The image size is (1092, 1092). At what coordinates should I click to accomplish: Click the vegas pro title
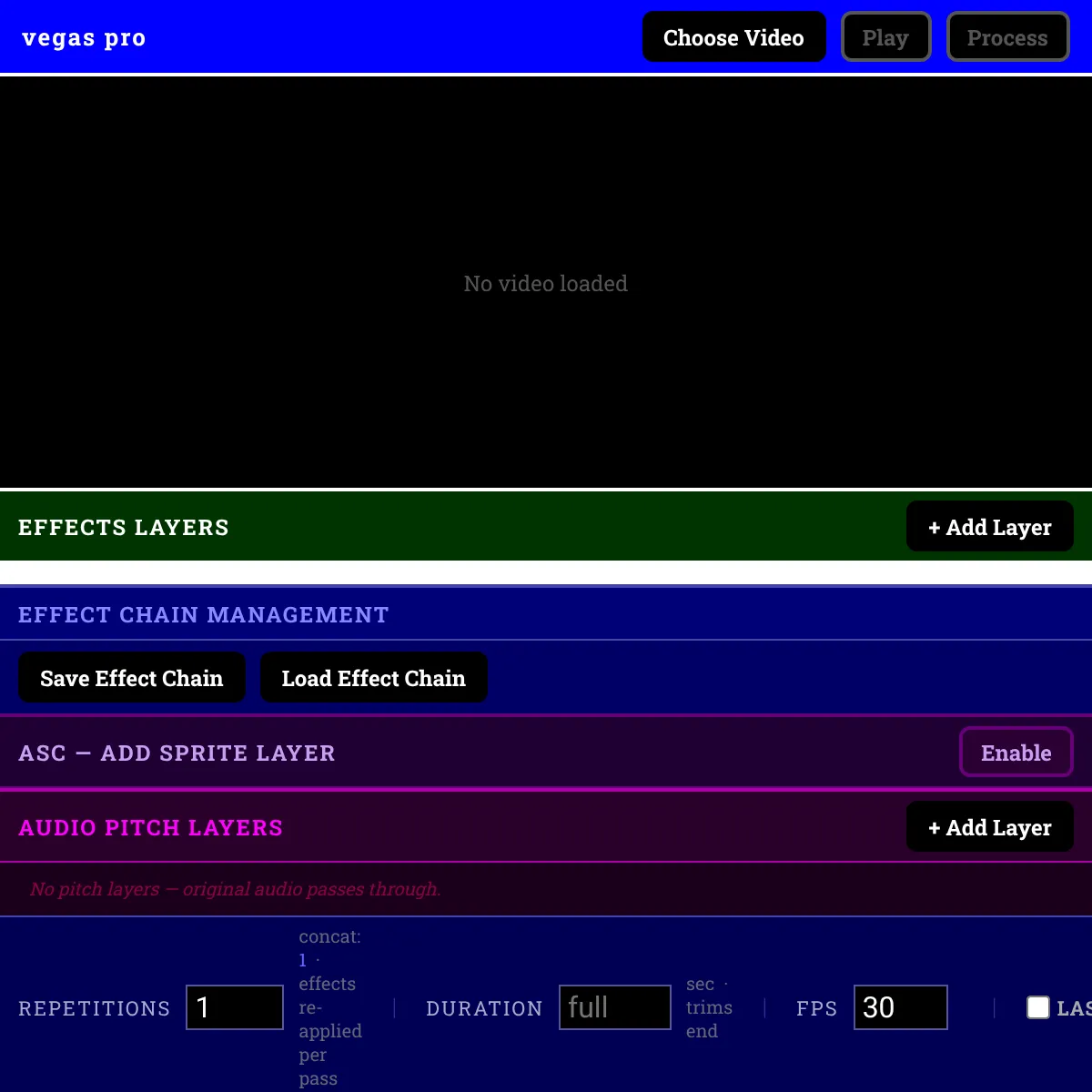(x=84, y=37)
